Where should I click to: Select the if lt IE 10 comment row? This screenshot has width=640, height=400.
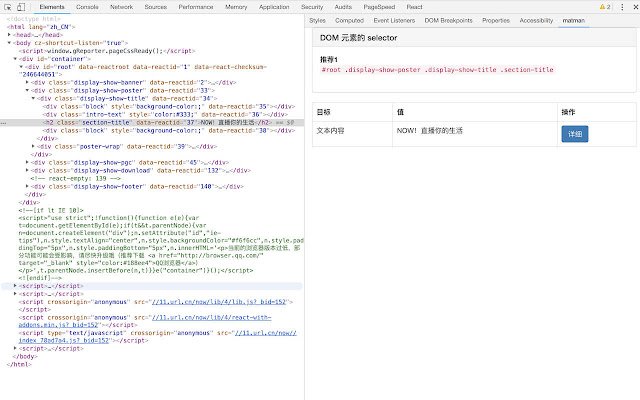51,210
